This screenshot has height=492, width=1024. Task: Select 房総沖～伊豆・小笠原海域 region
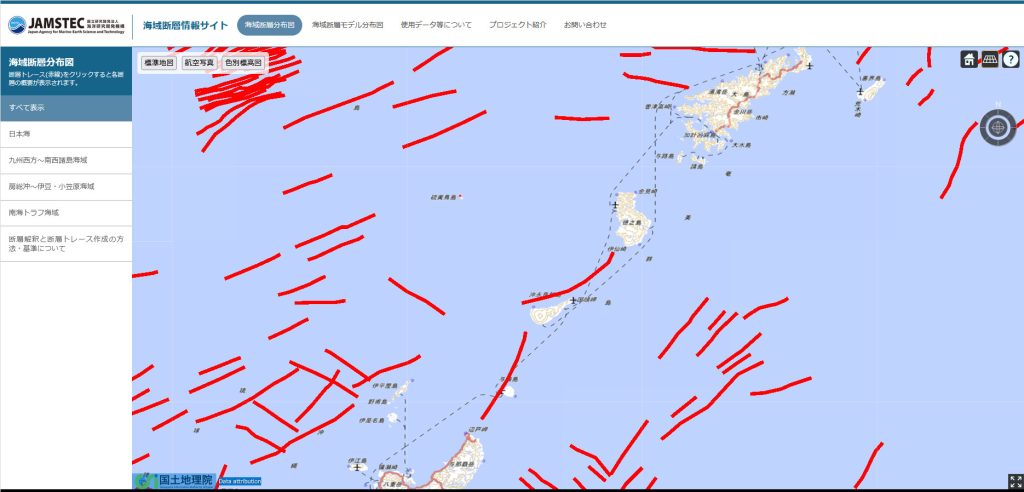click(66, 187)
